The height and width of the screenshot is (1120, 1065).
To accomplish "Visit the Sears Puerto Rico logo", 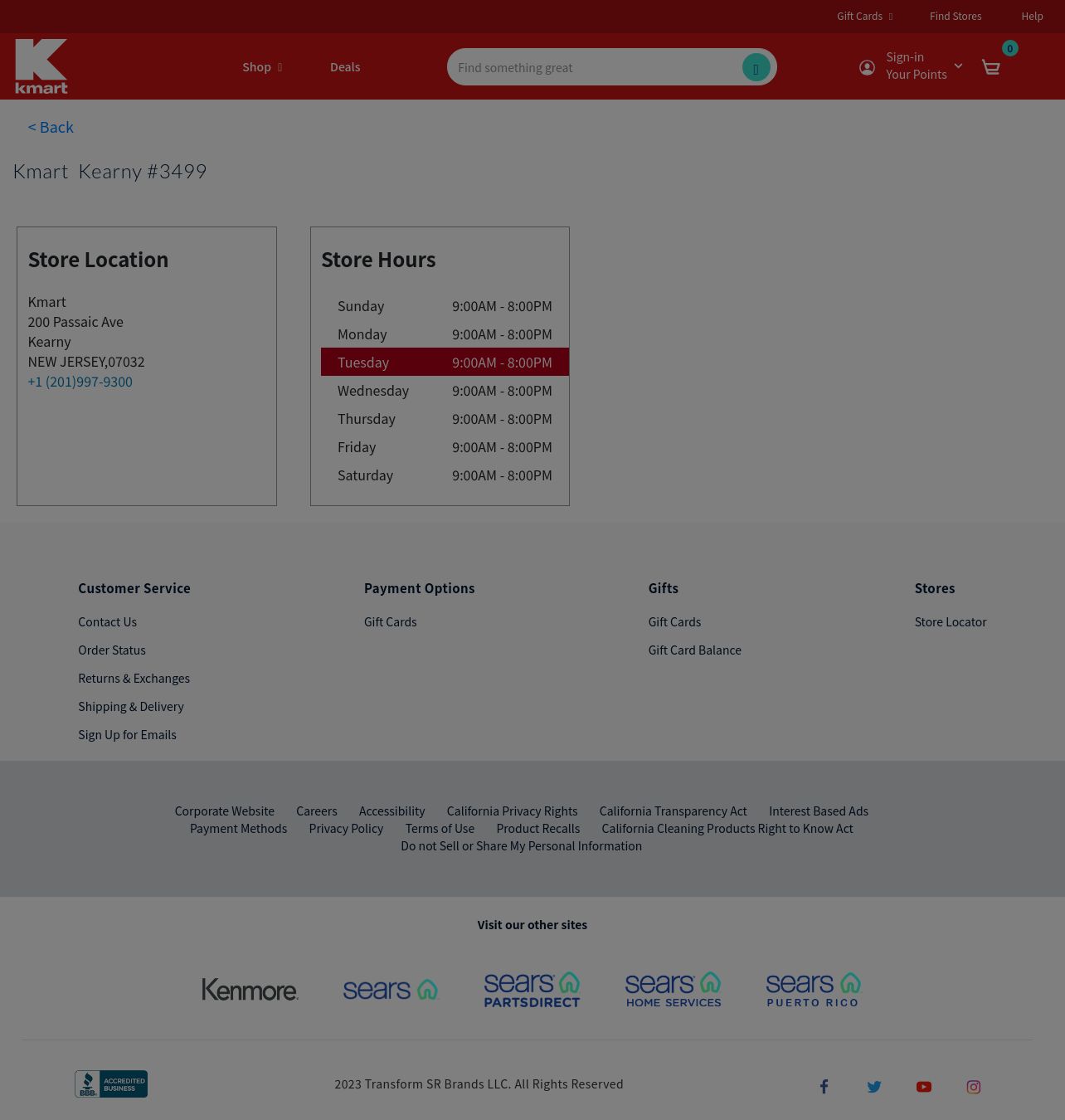I will pos(814,989).
